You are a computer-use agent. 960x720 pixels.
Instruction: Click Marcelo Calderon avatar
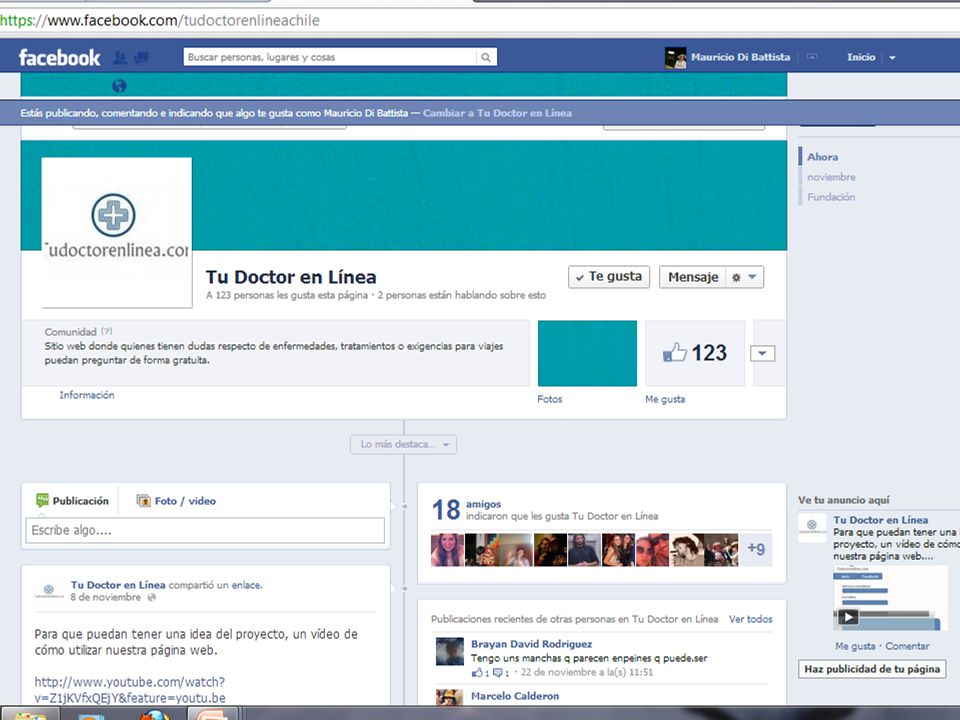click(450, 697)
